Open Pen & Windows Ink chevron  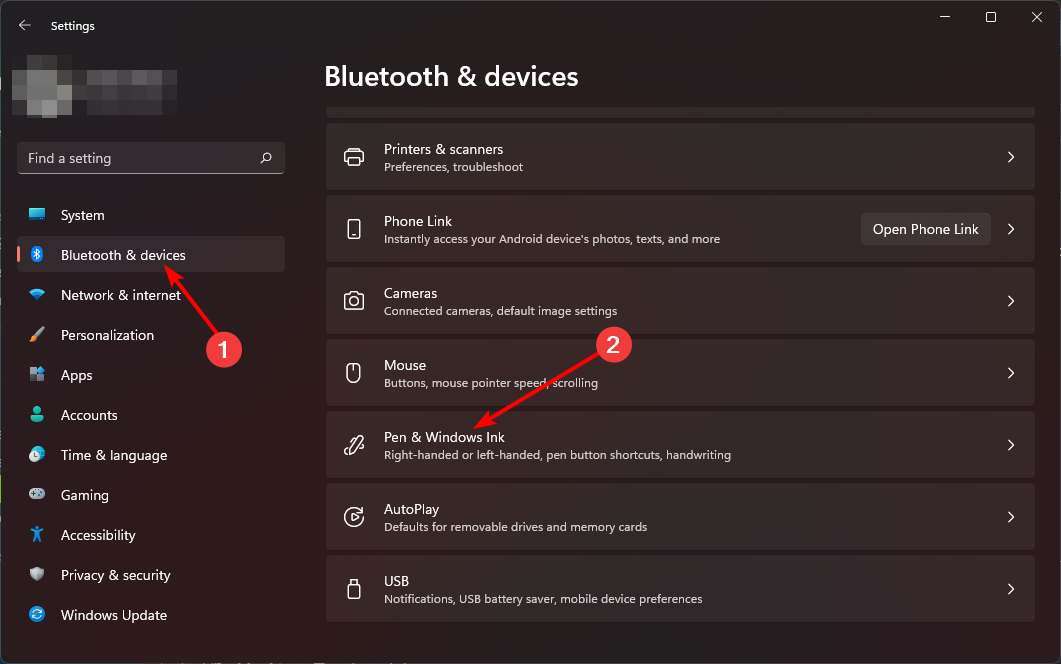[x=1011, y=445]
